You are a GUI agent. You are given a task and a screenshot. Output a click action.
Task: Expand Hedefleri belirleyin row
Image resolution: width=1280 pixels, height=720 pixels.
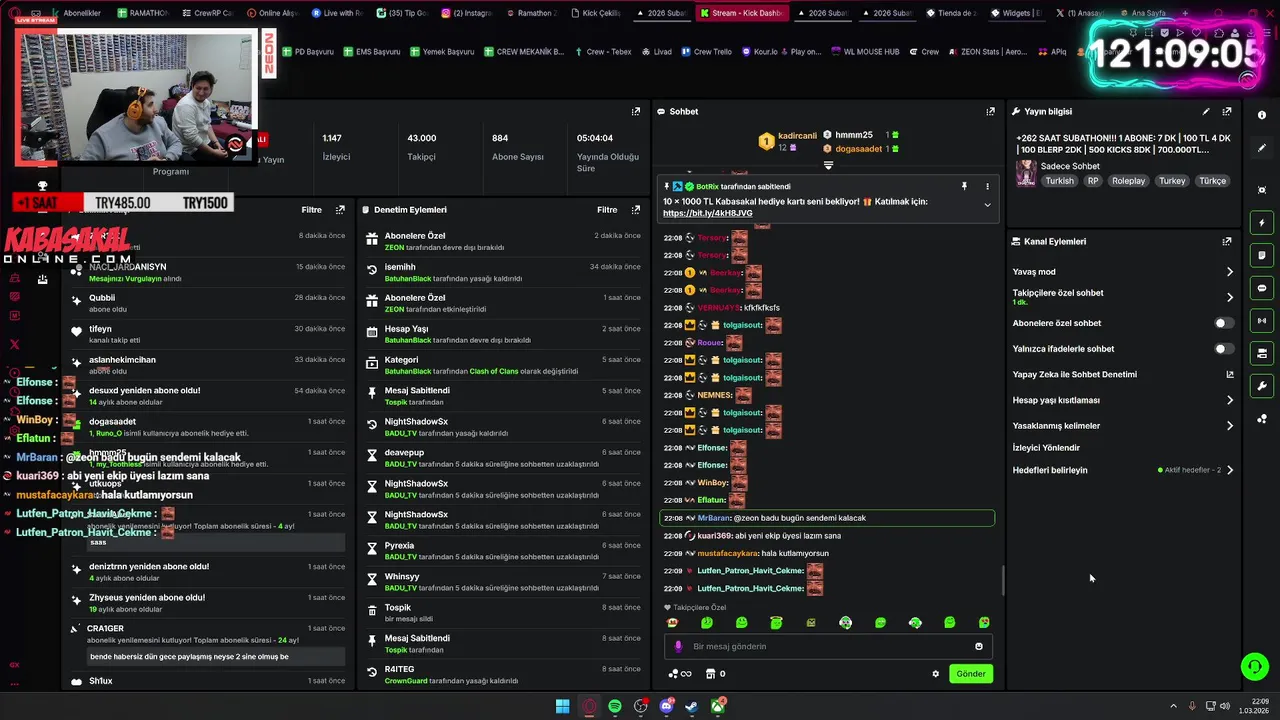pos(1229,470)
